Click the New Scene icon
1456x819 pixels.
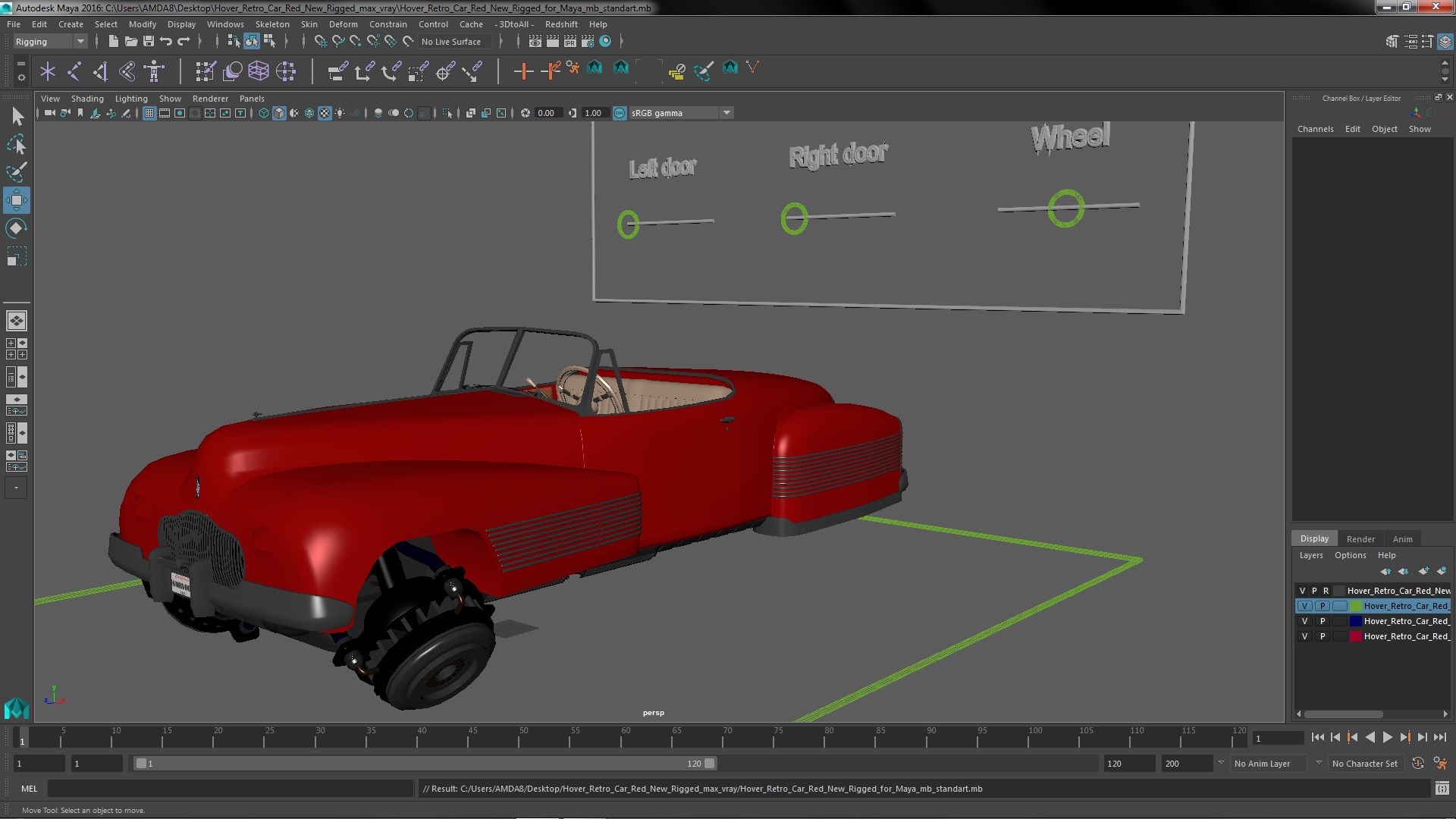coord(113,41)
